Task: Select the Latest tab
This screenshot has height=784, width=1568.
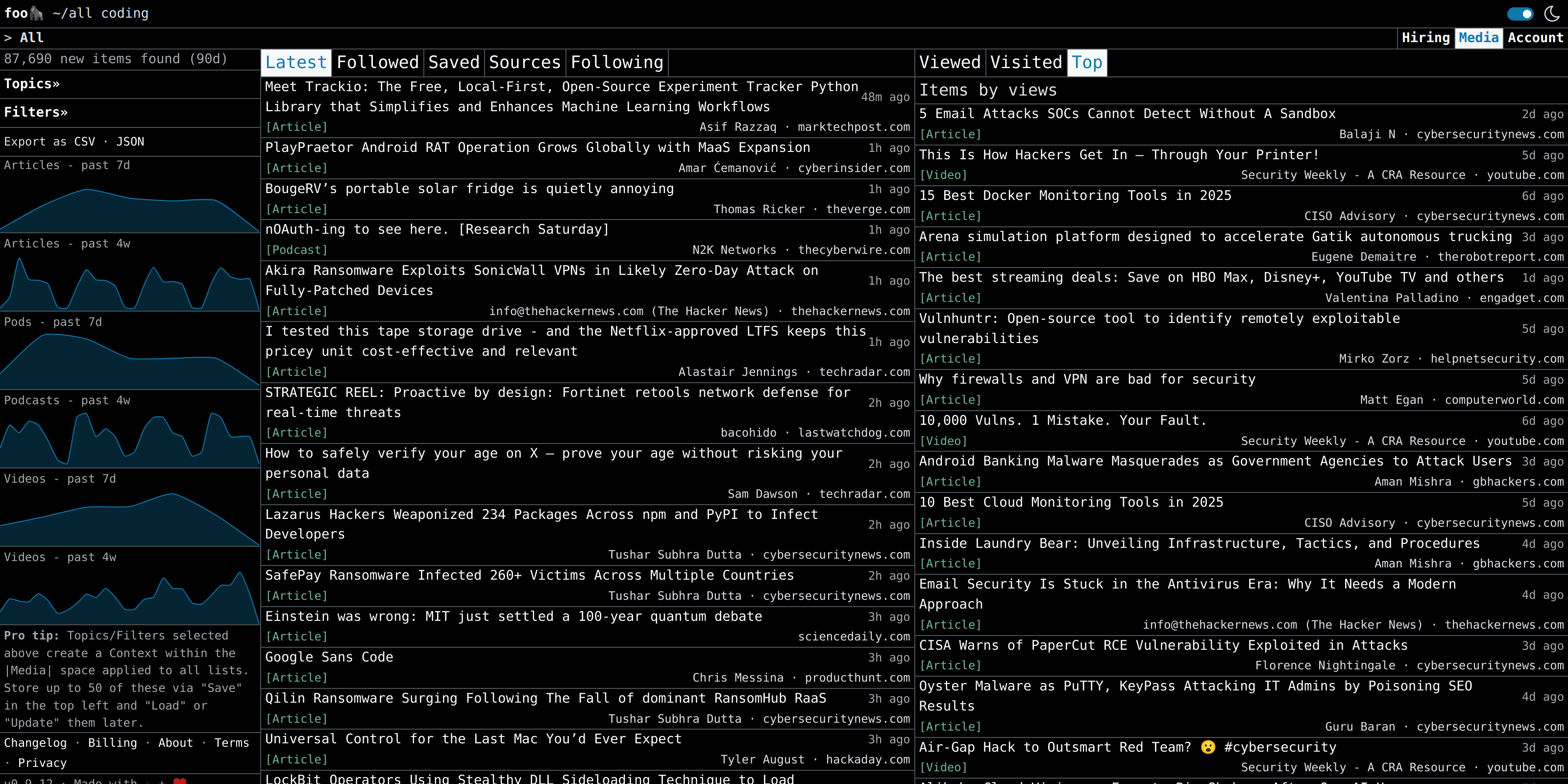Action: 296,62
